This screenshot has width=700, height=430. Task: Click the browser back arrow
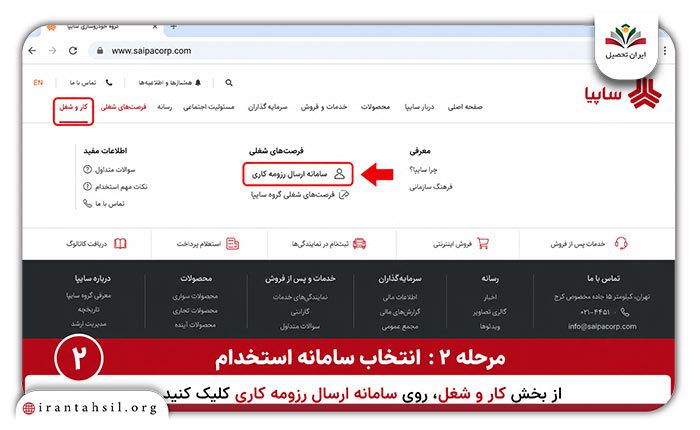[x=32, y=51]
